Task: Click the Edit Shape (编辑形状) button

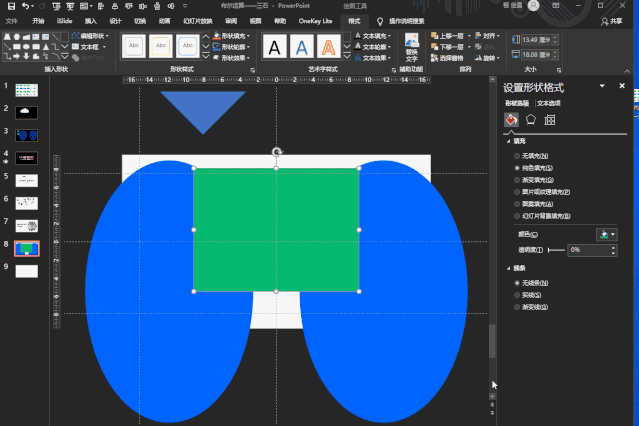Action: point(94,36)
